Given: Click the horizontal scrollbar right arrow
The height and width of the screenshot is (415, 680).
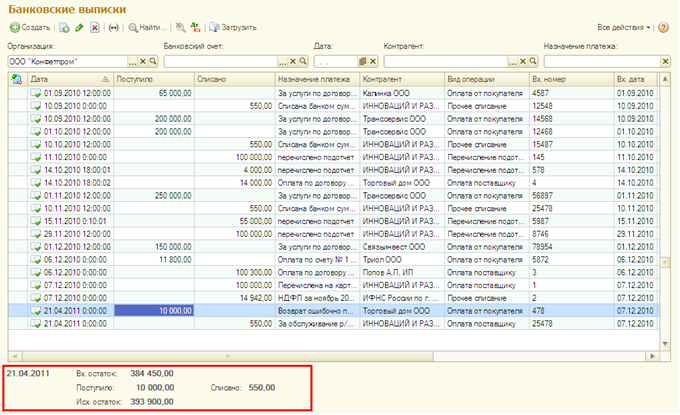Looking at the screenshot, I should [653, 355].
